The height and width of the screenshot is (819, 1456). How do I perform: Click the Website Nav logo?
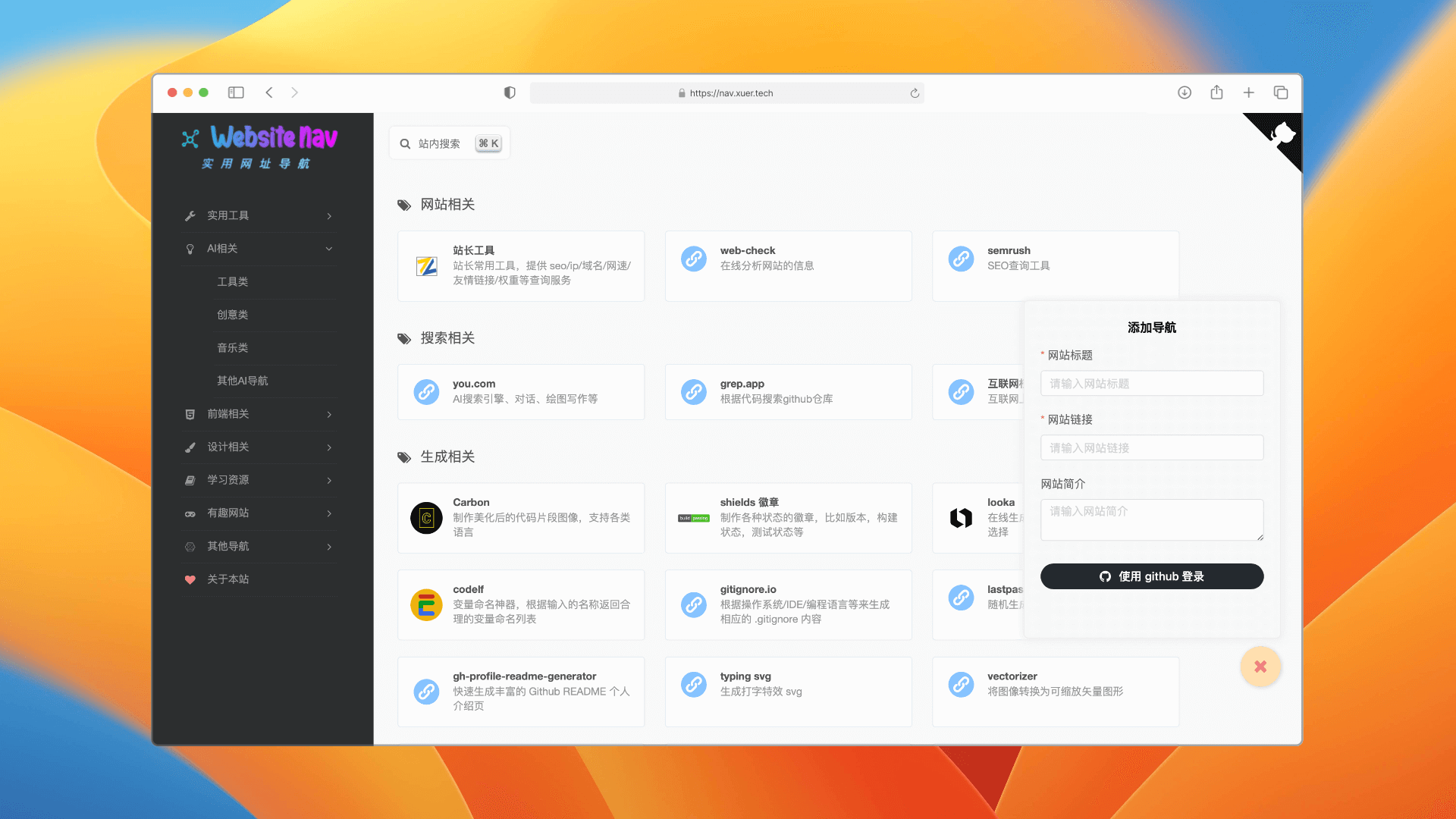click(260, 146)
